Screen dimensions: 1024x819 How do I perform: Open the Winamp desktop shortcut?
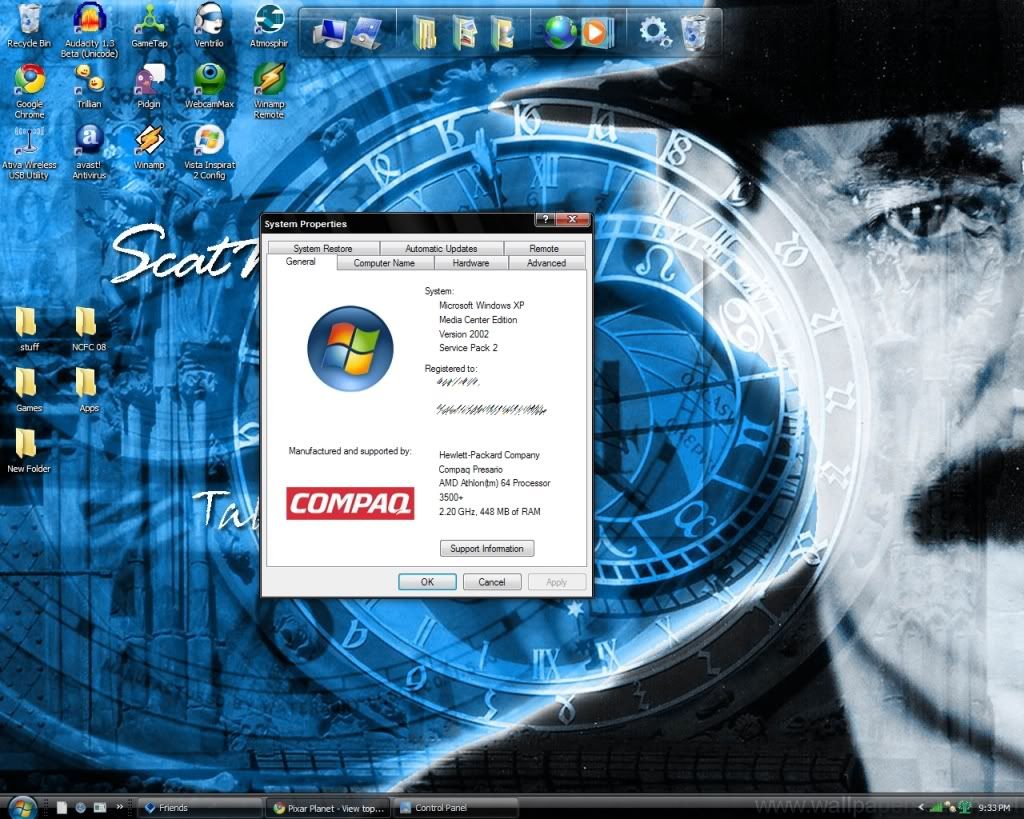(149, 139)
